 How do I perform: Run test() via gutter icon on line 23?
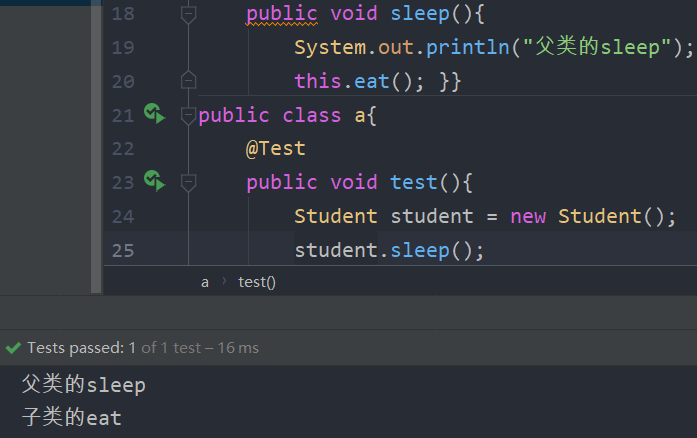(154, 181)
